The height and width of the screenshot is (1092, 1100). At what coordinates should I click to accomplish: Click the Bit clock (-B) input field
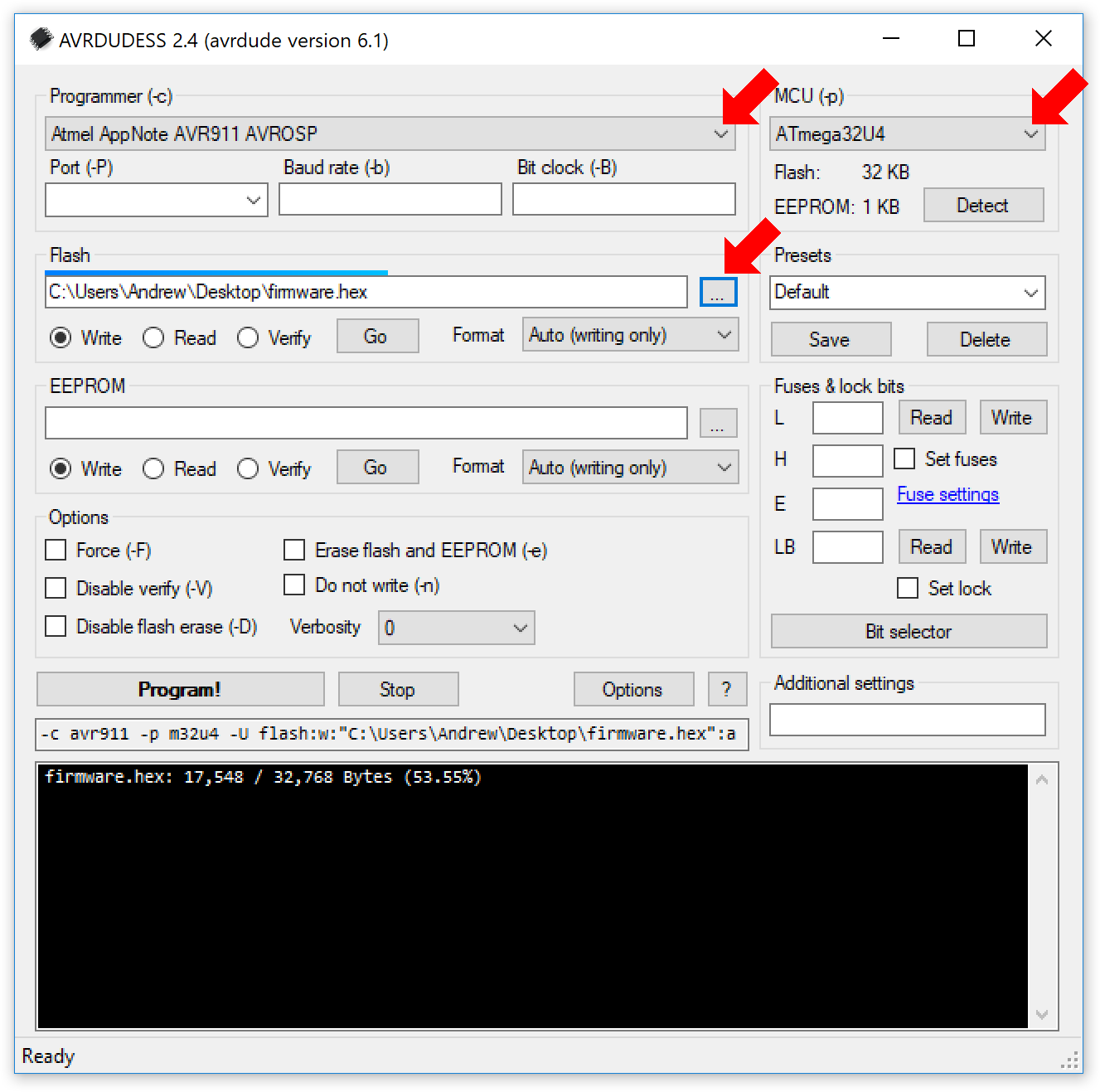click(624, 200)
